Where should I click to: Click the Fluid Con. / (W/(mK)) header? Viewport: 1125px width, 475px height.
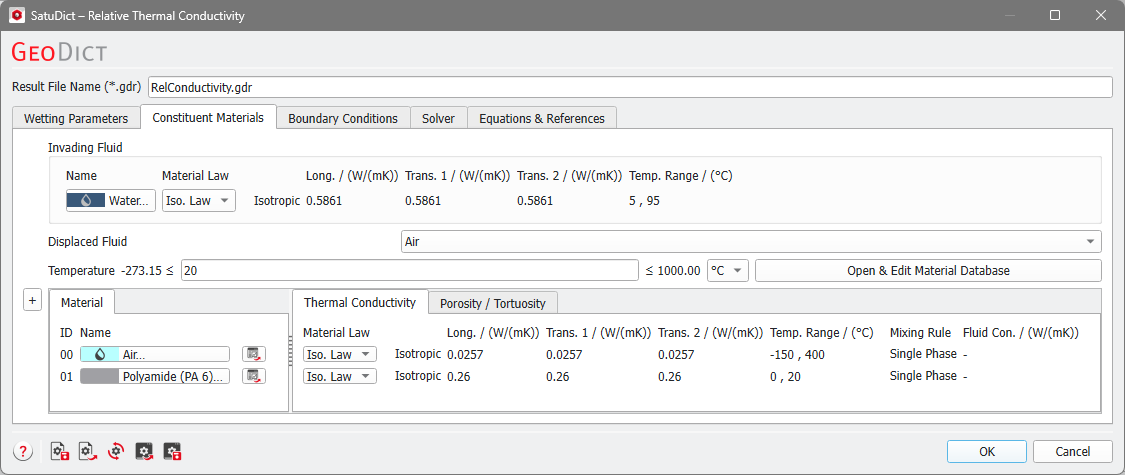click(x=1021, y=333)
